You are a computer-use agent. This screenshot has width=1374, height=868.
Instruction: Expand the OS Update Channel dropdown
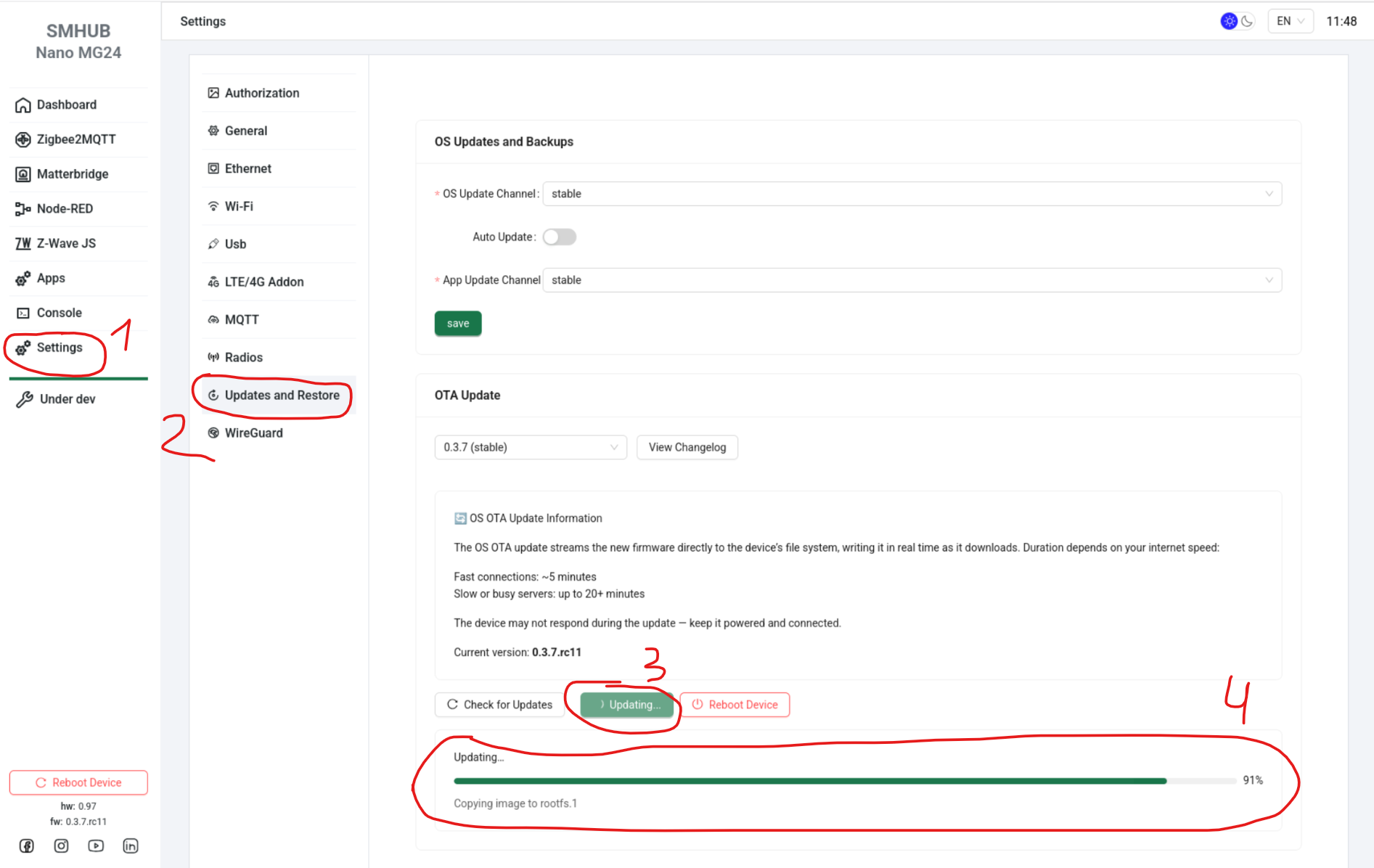912,194
